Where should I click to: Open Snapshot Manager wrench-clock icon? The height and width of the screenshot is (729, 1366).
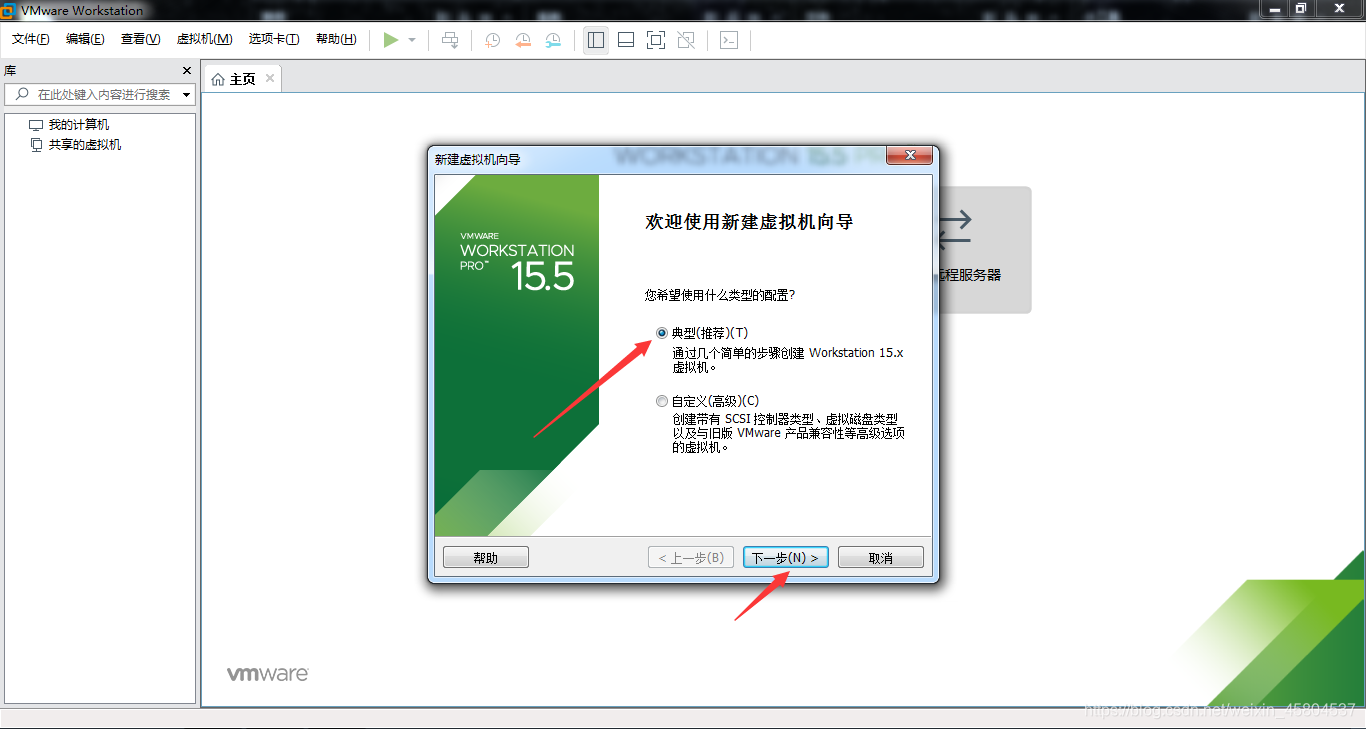point(553,40)
